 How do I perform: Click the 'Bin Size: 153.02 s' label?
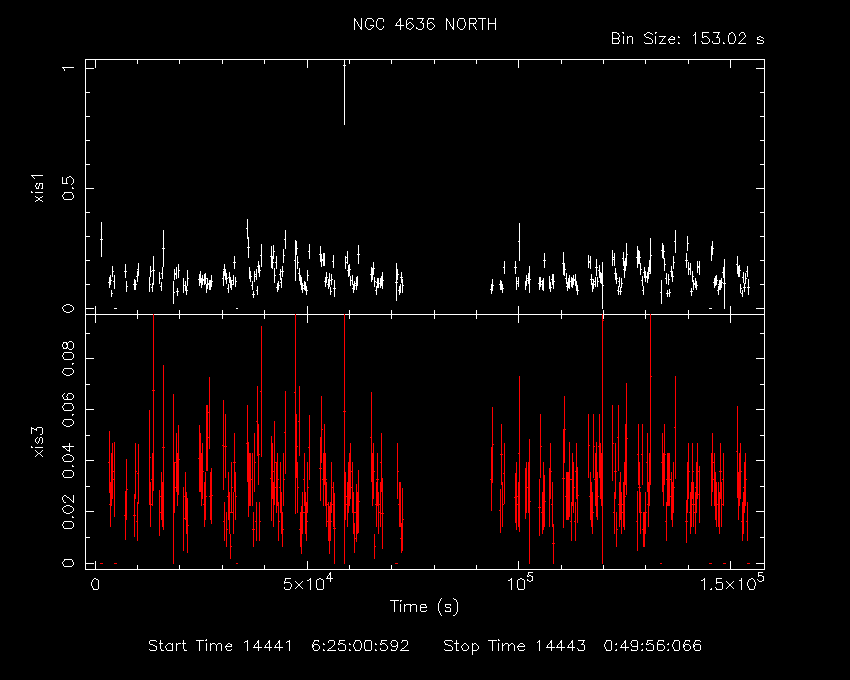(x=687, y=39)
